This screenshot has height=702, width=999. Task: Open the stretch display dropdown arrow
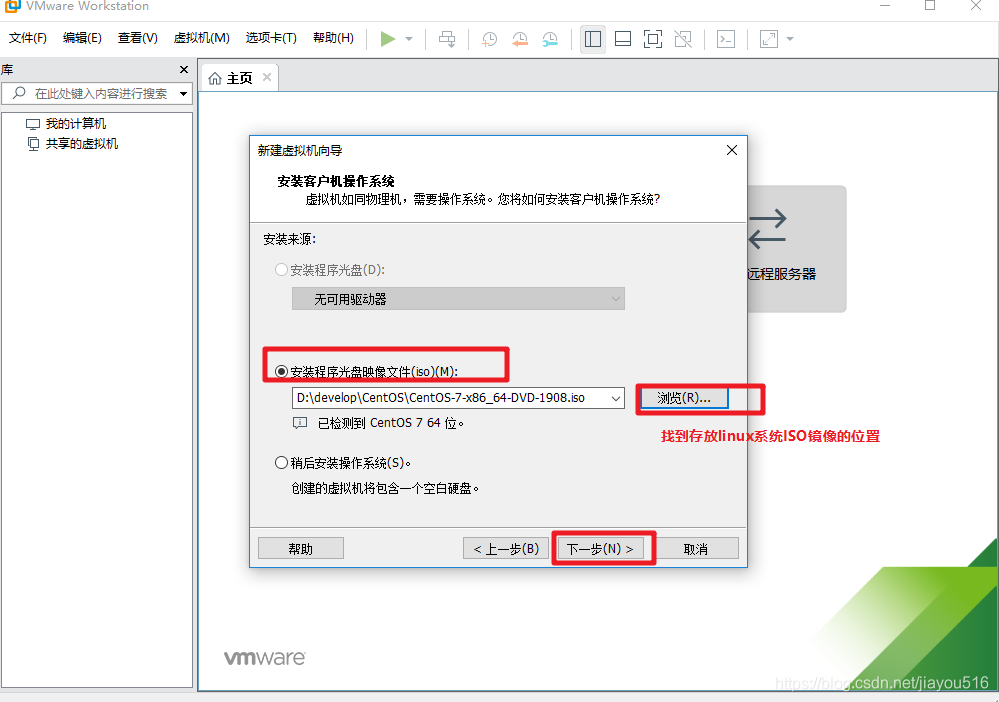tap(790, 39)
